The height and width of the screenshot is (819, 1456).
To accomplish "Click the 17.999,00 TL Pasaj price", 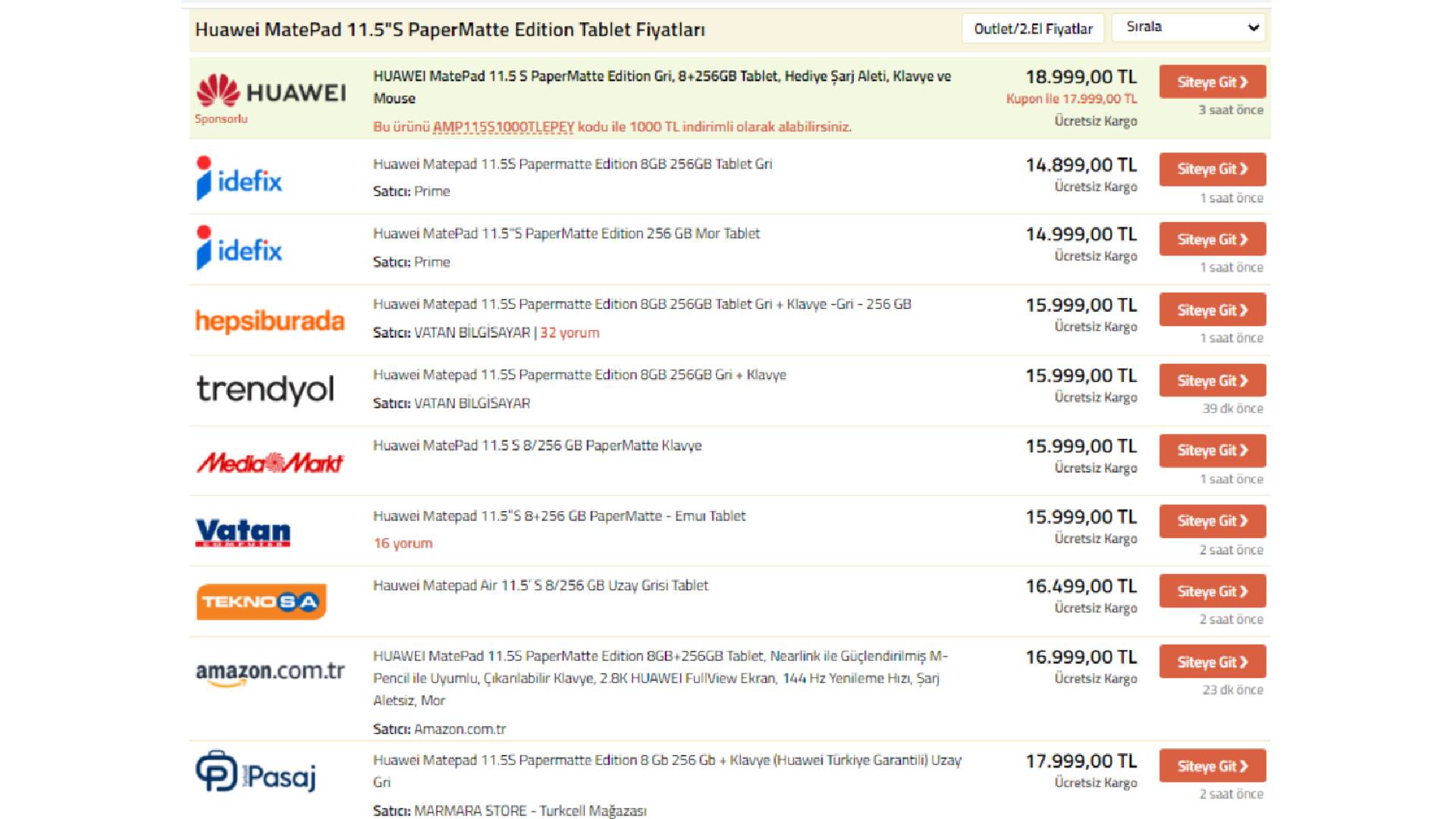I will click(x=1081, y=761).
